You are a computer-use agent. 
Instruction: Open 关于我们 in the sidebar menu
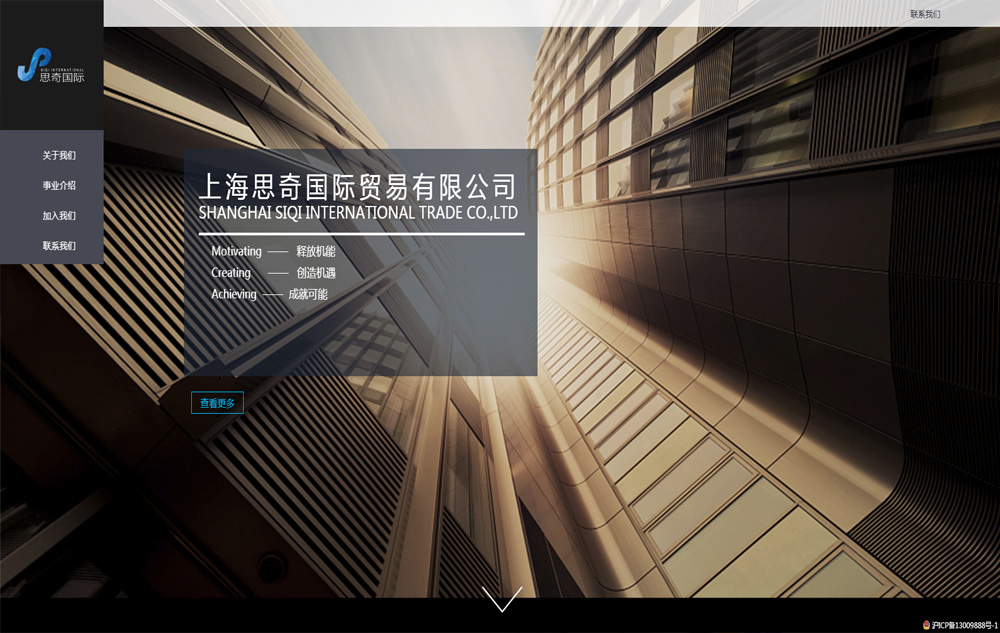pos(59,156)
